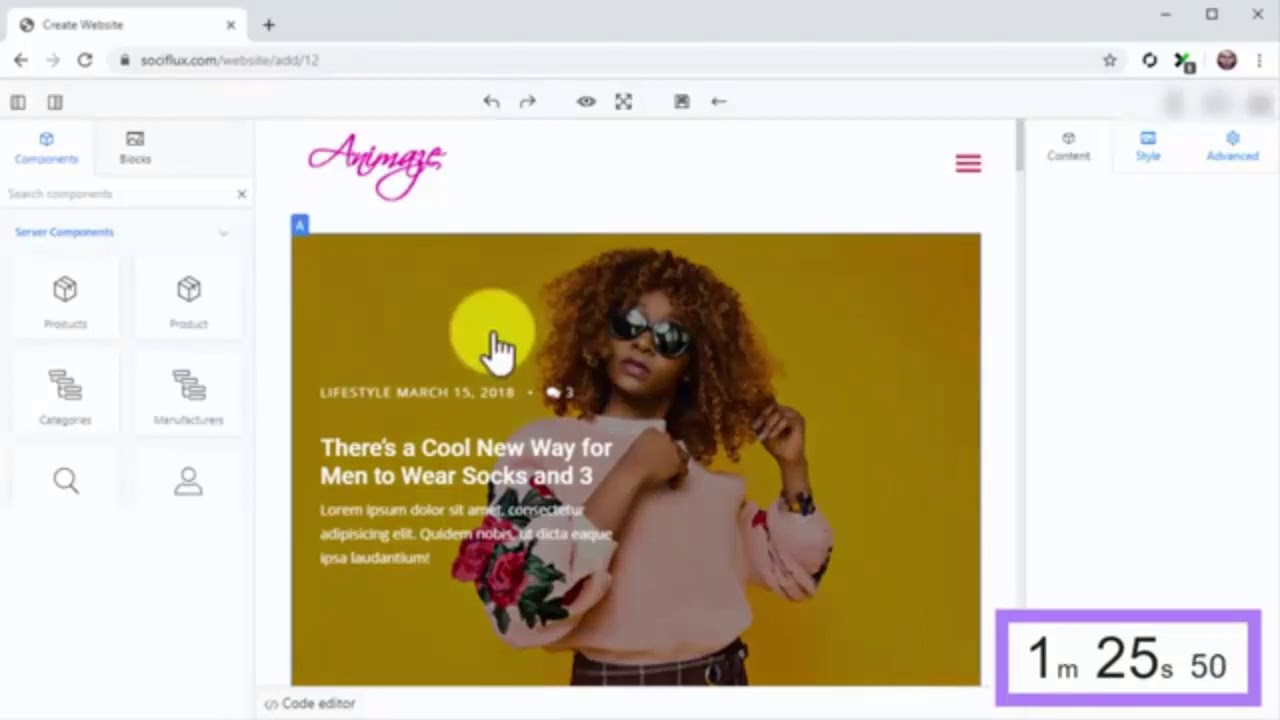
Task: Click the blue A badge above the hero
Action: [299, 224]
